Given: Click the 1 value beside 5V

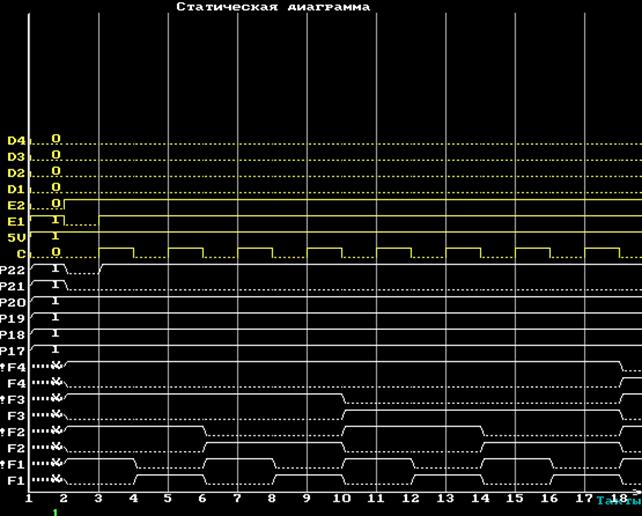Looking at the screenshot, I should [56, 236].
